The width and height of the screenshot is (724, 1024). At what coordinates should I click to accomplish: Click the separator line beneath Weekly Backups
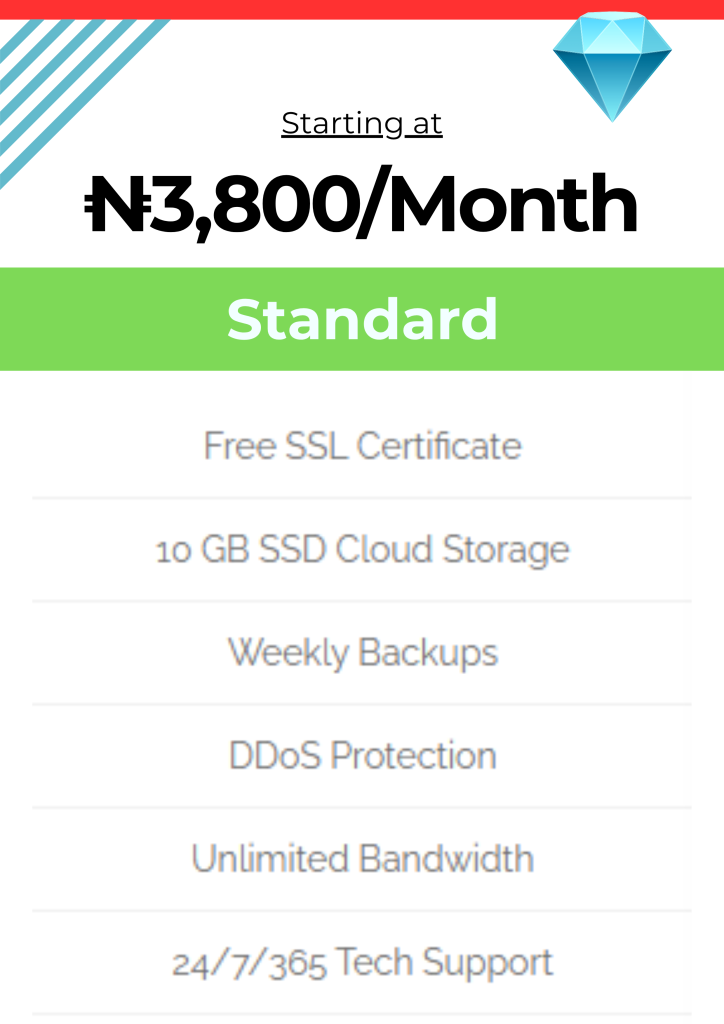pyautogui.click(x=362, y=704)
